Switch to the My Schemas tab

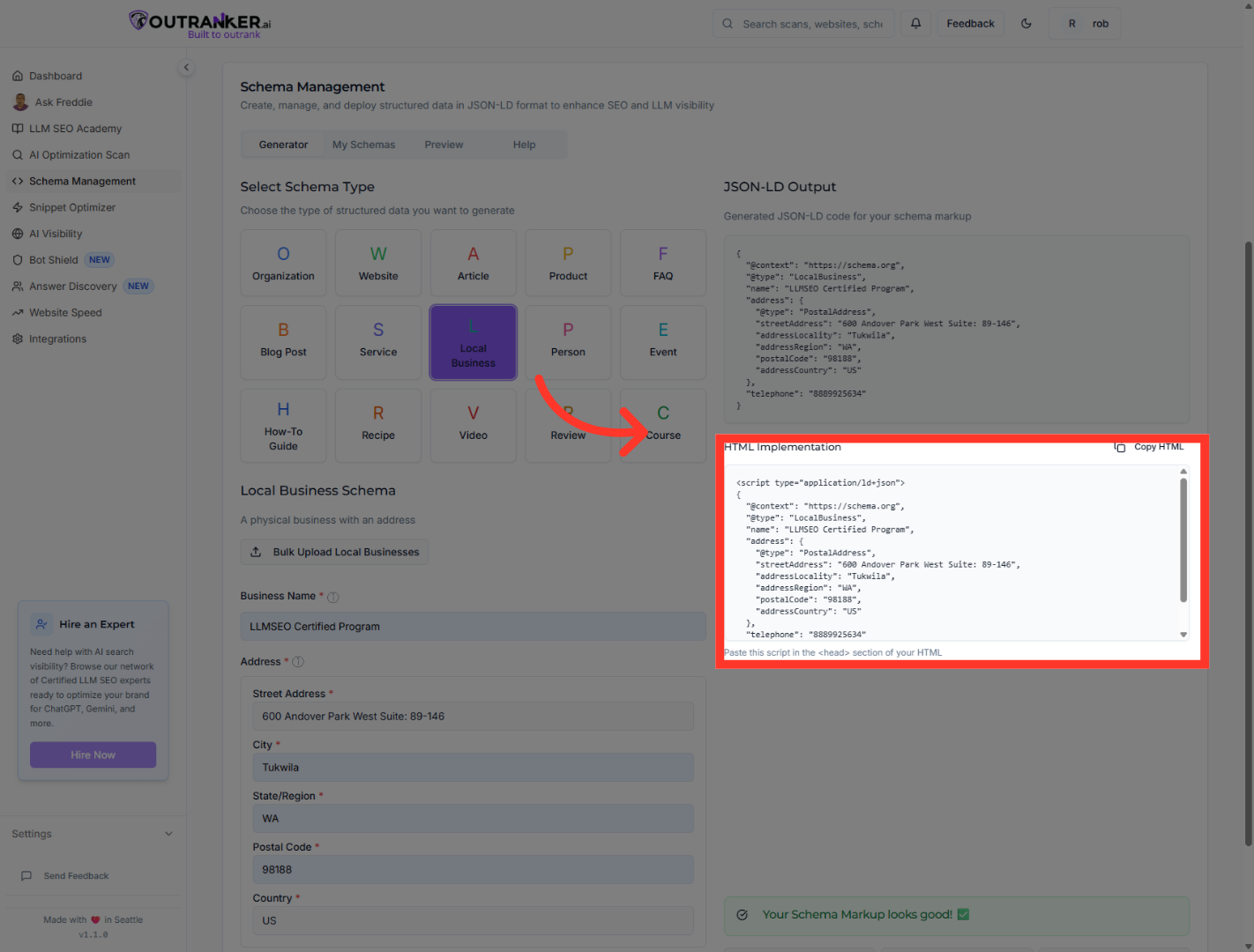tap(363, 144)
